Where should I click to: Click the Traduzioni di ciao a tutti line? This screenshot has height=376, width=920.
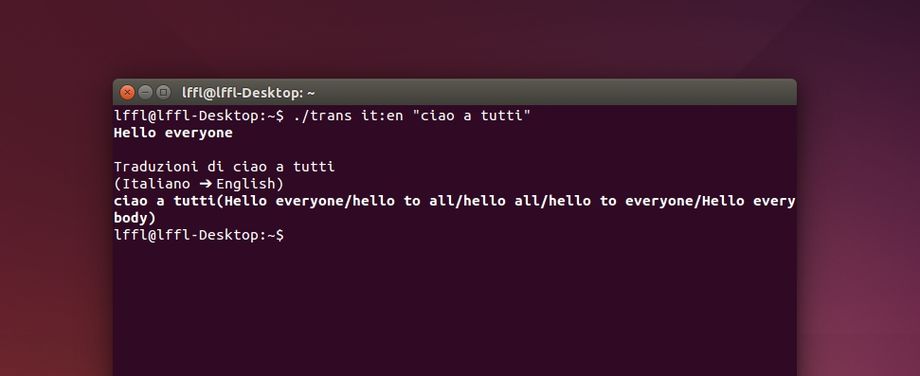coord(224,167)
